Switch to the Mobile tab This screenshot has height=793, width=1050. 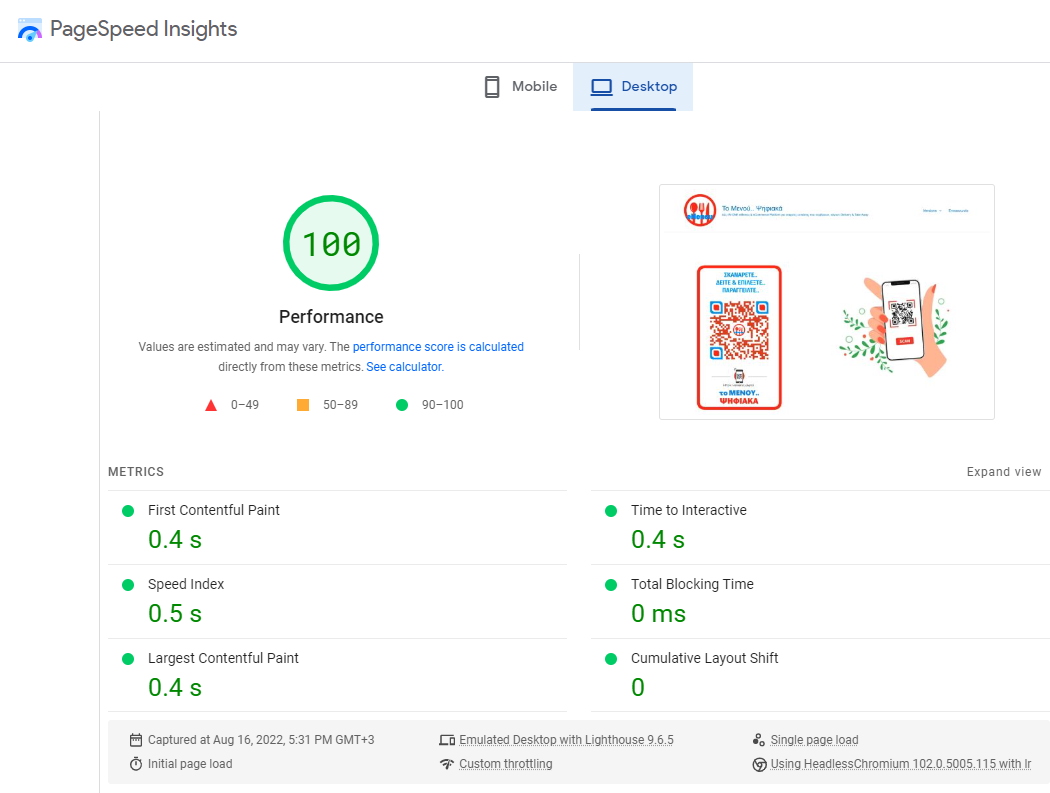coord(520,86)
